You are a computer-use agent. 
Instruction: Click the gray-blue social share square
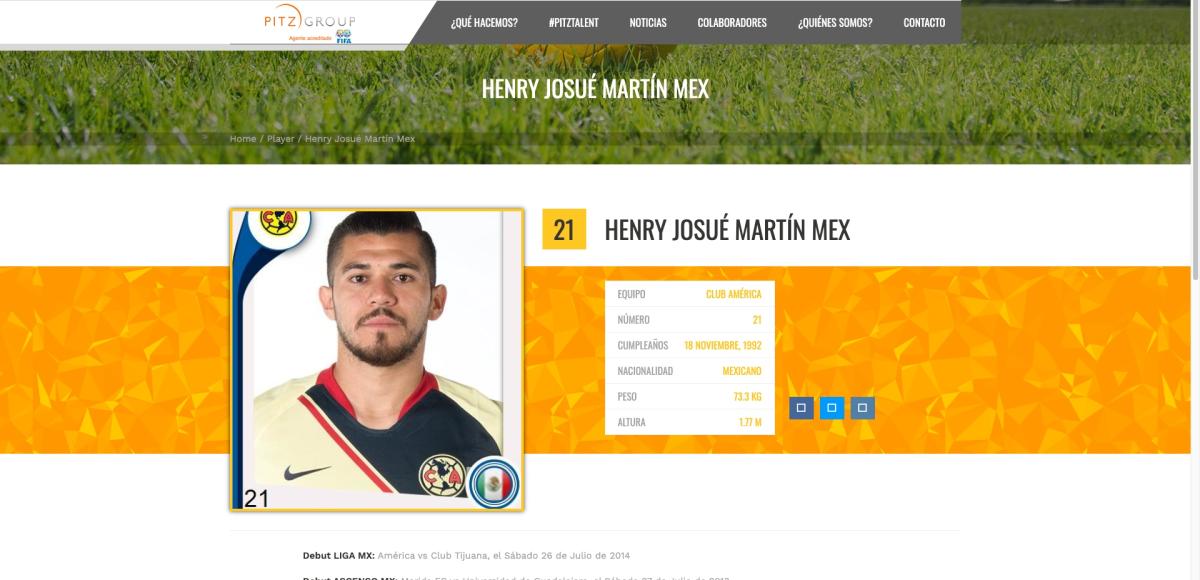point(863,408)
